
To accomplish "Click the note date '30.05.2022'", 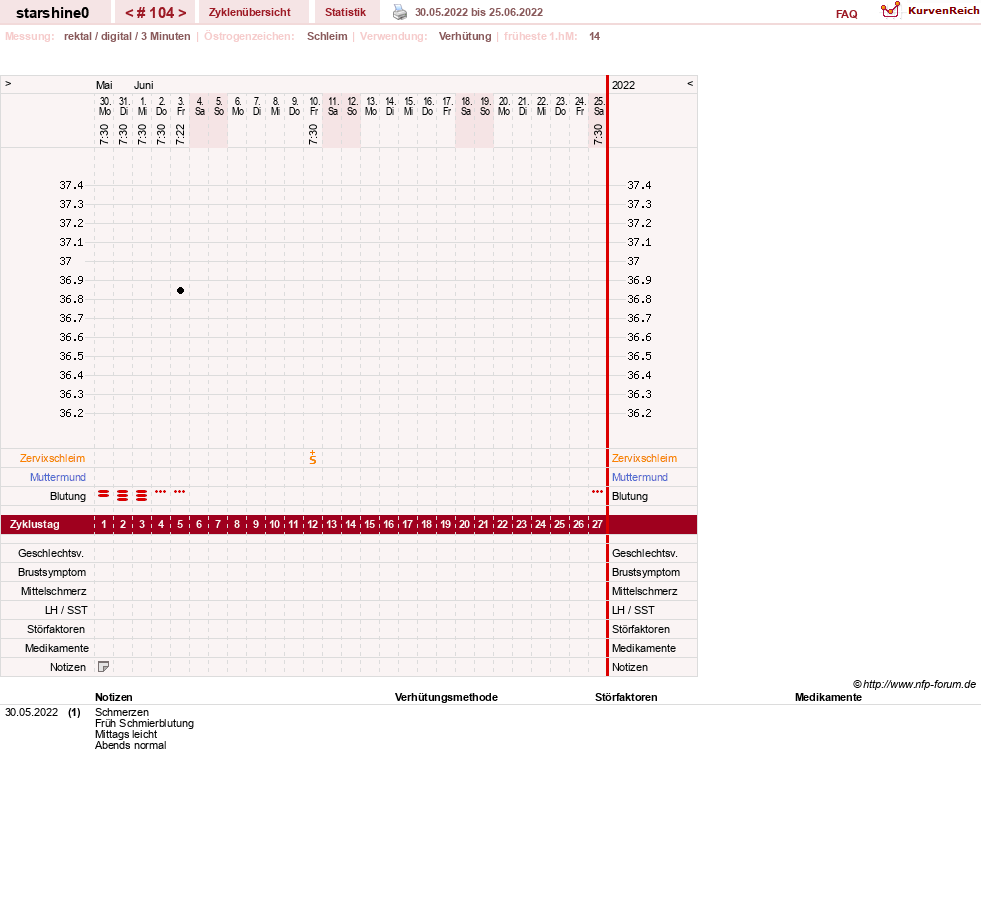I will click(x=31, y=712).
